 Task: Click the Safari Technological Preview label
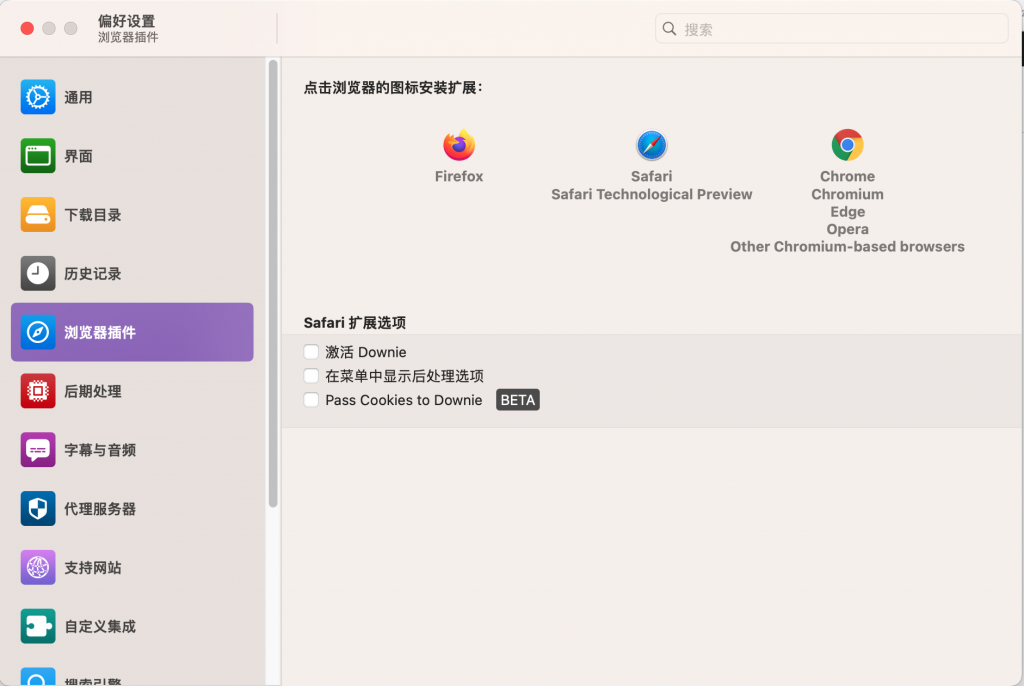[x=651, y=194]
